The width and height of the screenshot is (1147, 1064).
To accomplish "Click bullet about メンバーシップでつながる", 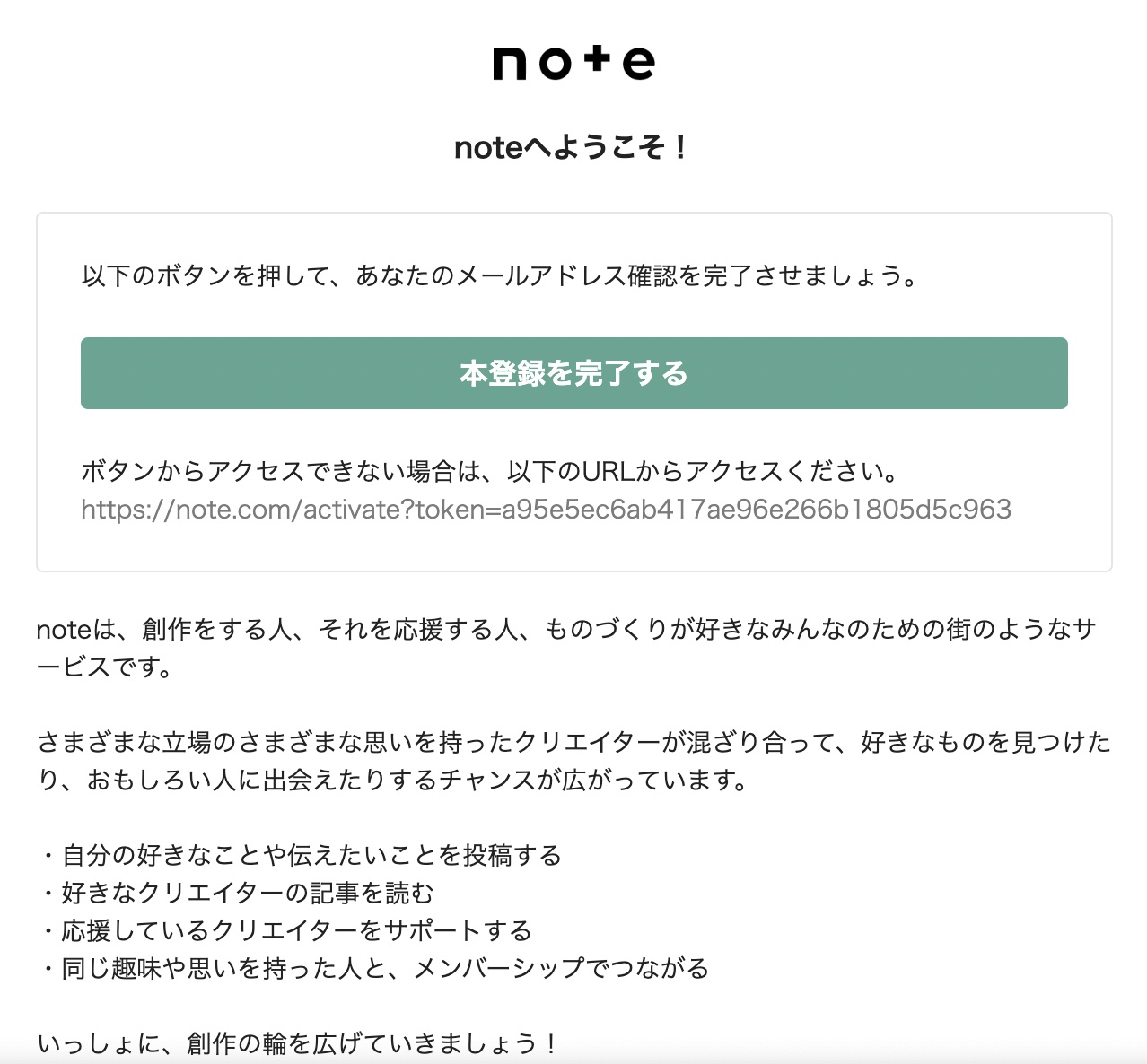I will pos(373,968).
